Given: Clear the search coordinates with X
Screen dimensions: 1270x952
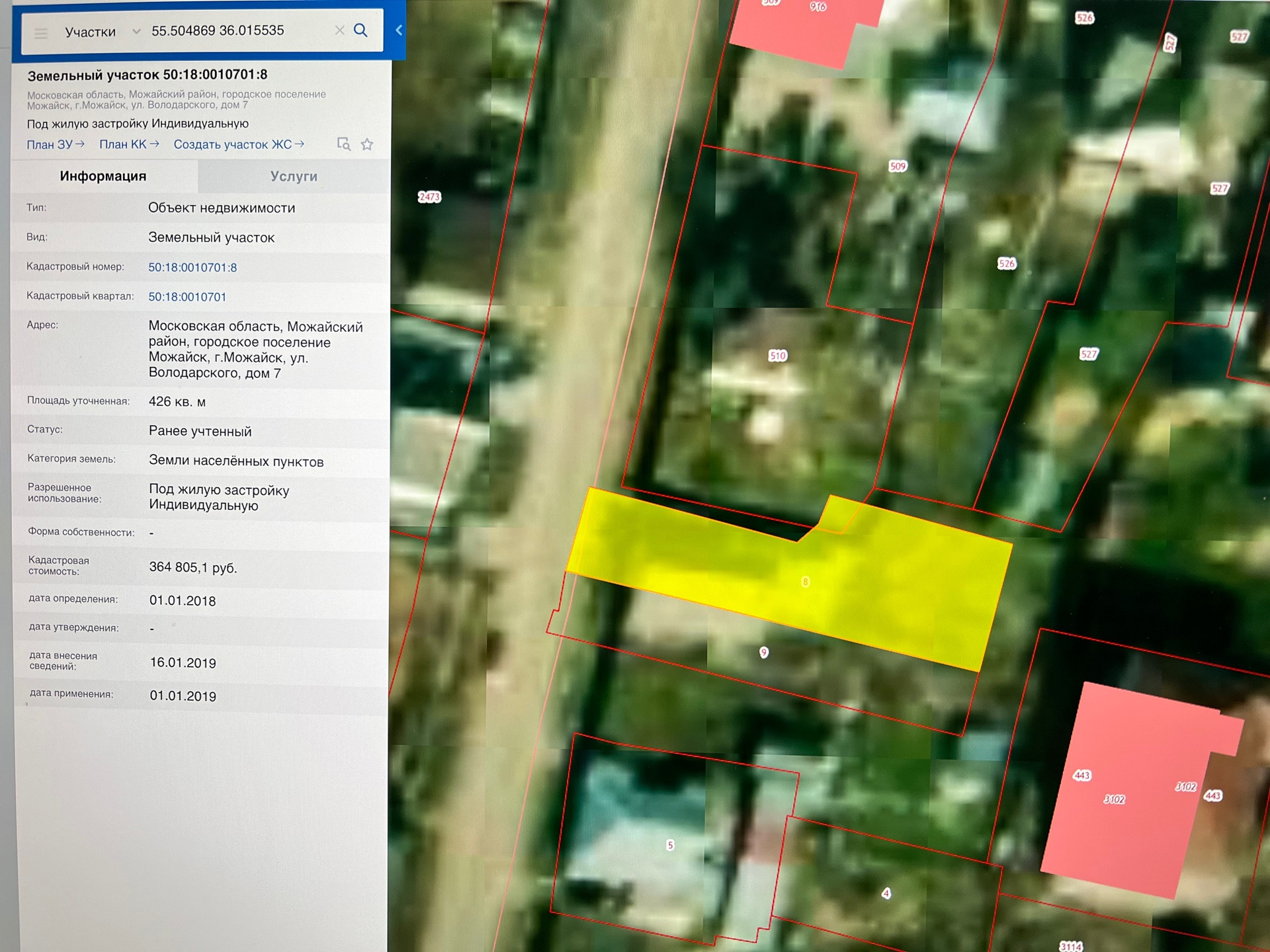Looking at the screenshot, I should (x=339, y=30).
